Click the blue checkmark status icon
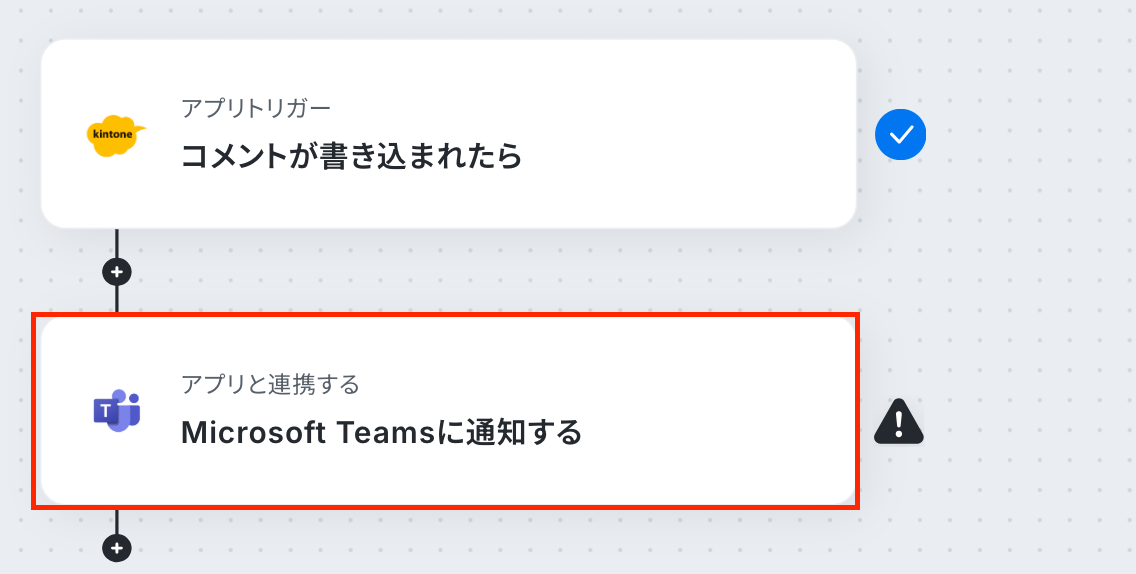 coord(900,135)
